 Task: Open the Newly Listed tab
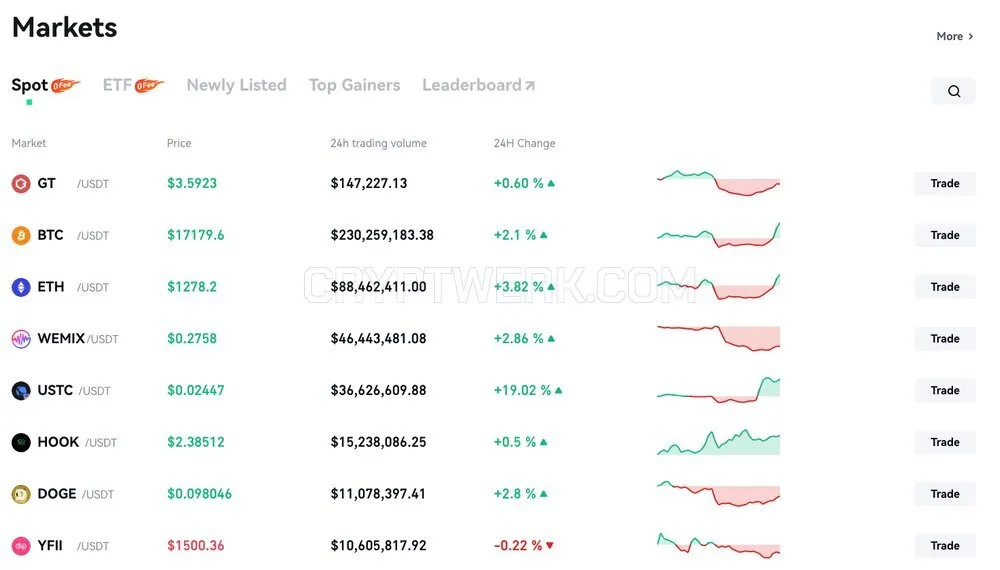(x=237, y=85)
